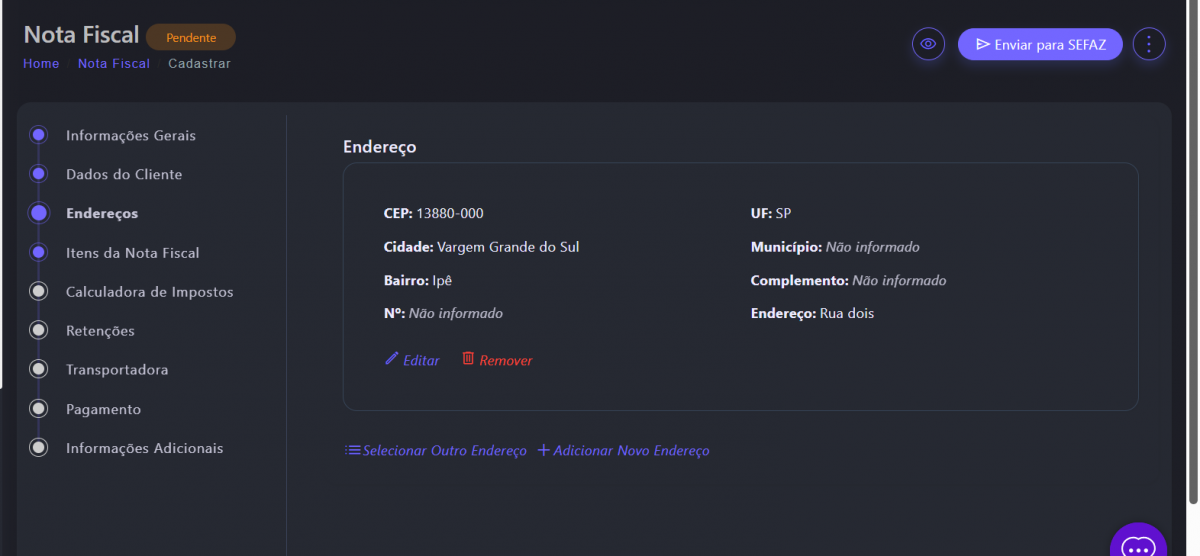Go to the Retenções step
Image resolution: width=1200 pixels, height=556 pixels.
(100, 331)
